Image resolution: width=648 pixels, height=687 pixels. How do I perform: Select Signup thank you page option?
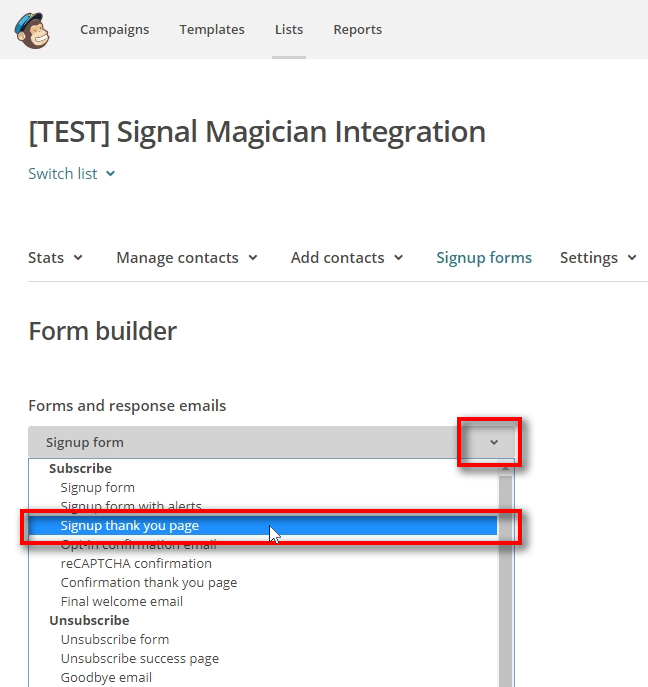coord(130,526)
